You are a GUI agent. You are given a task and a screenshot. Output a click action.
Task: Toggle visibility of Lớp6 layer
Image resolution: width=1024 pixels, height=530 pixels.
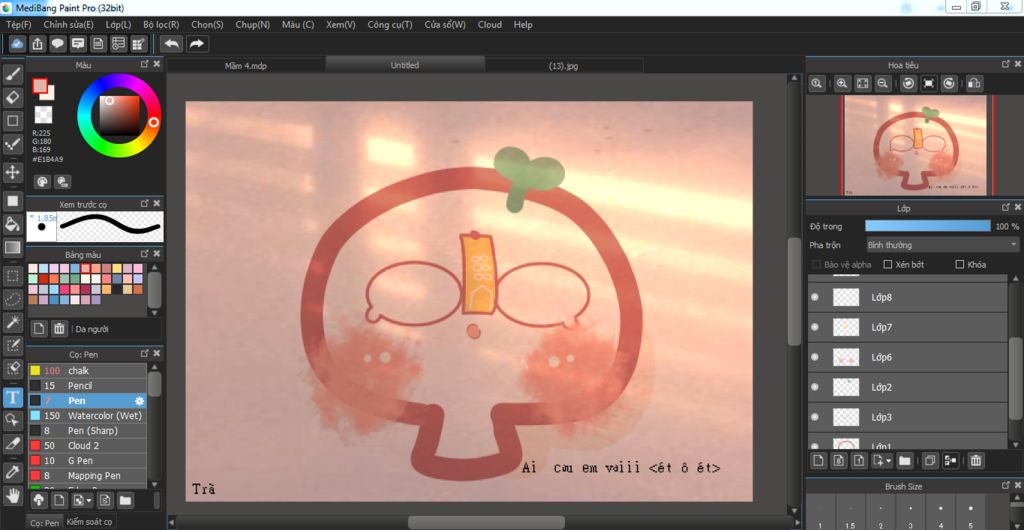[x=814, y=357]
